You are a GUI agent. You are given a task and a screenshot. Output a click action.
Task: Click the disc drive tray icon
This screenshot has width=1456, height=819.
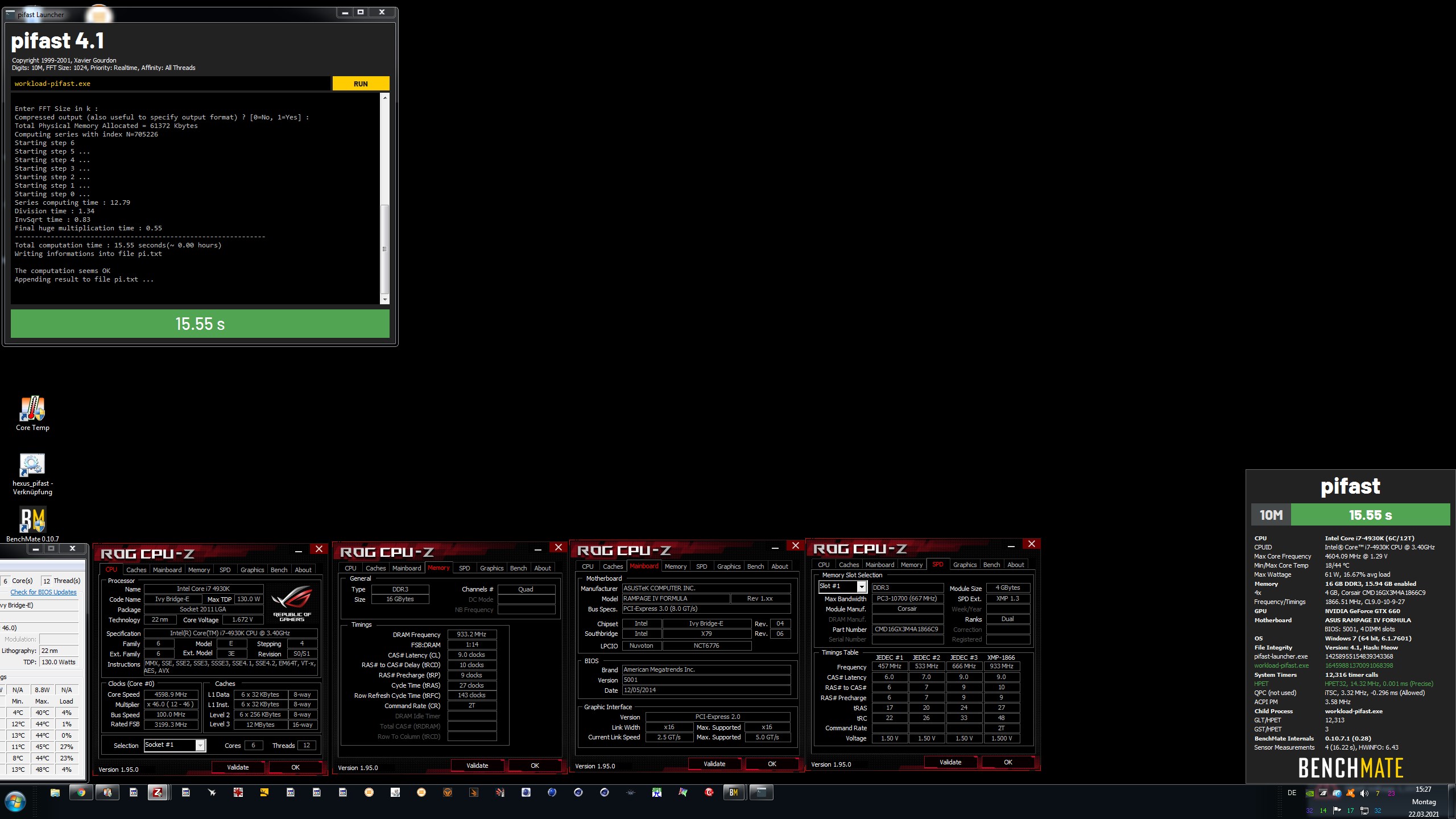click(x=1337, y=793)
